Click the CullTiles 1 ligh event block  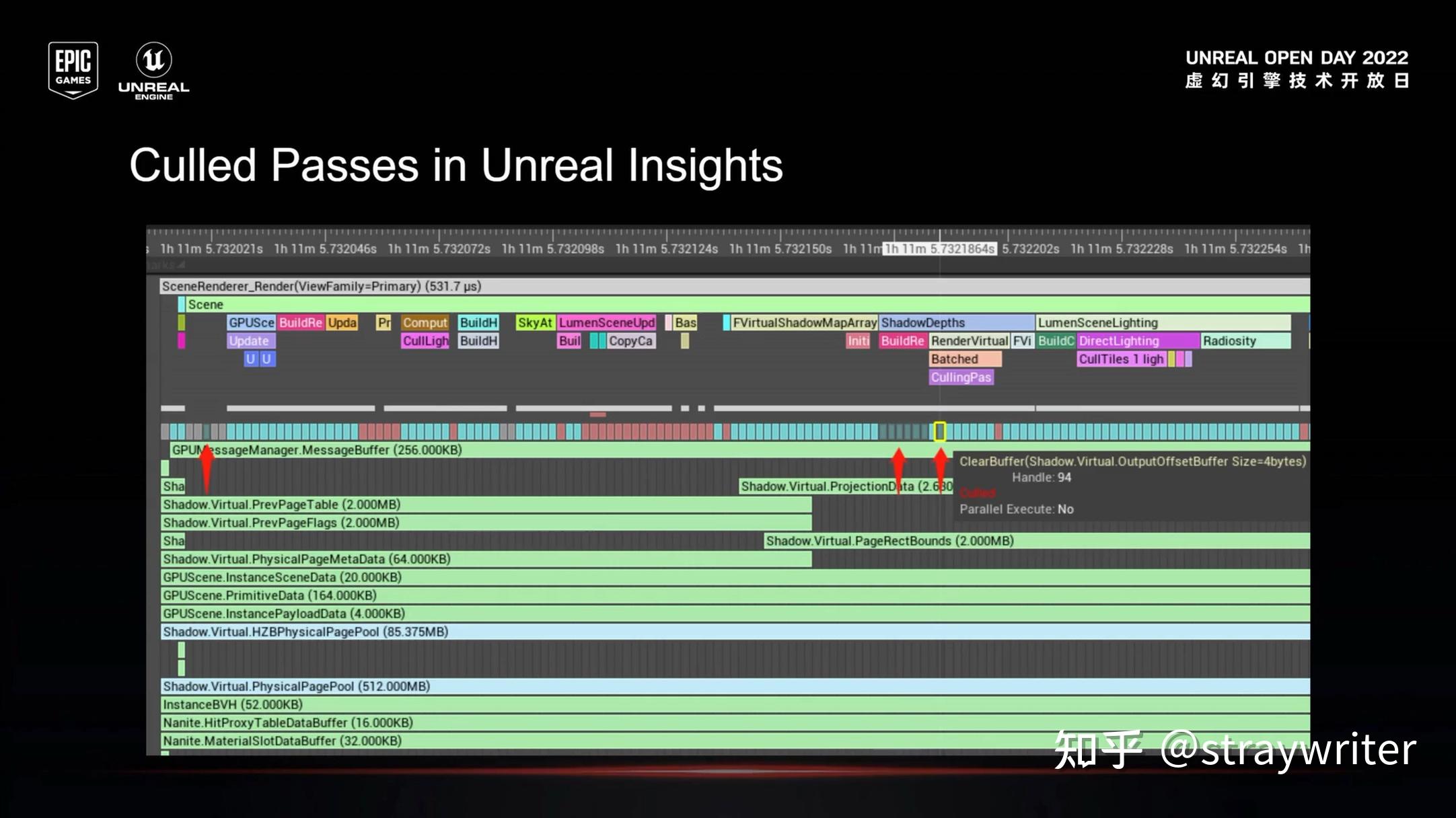point(1121,359)
